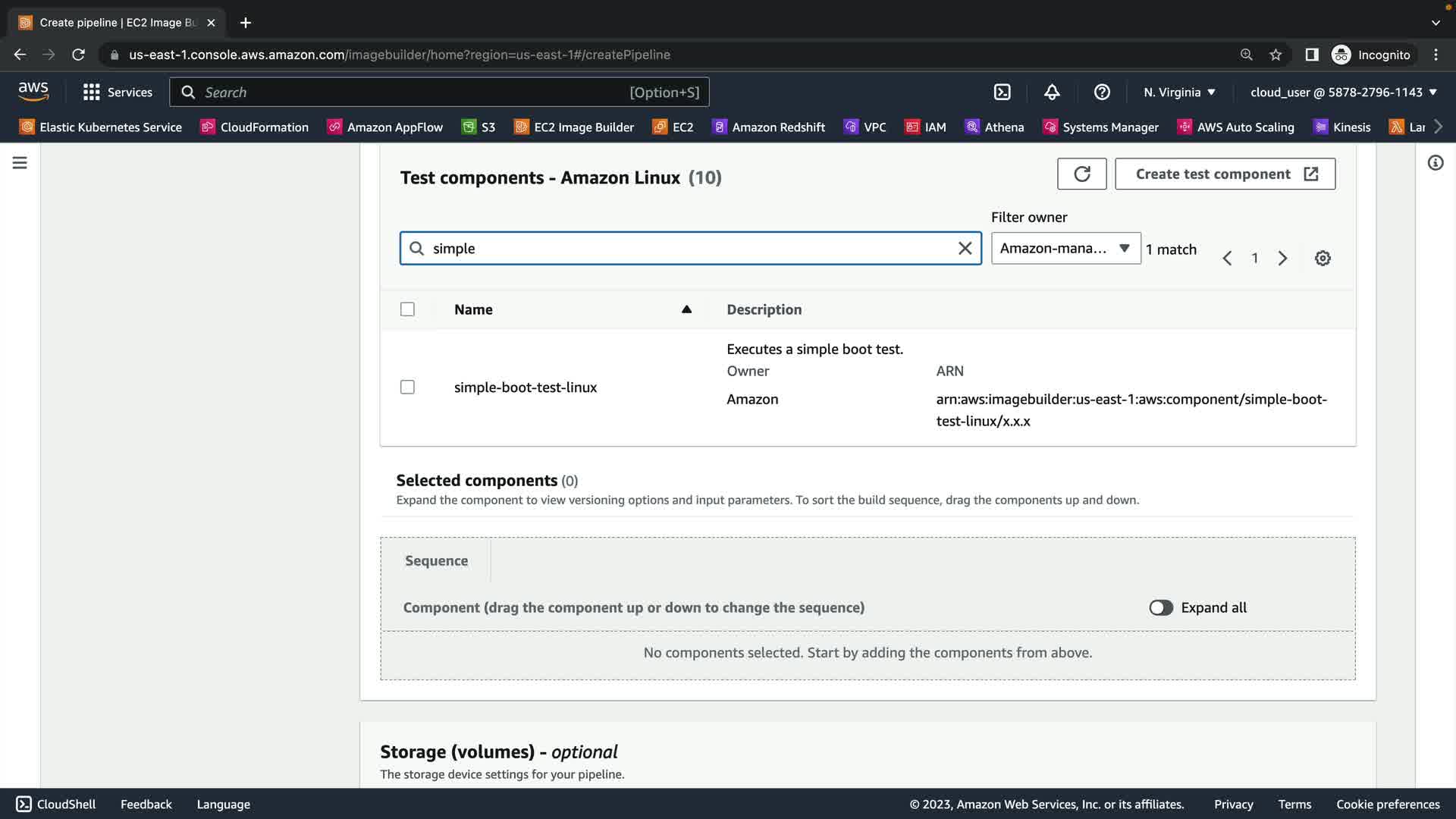Clear the simple search text
Image resolution: width=1456 pixels, height=819 pixels.
965,249
